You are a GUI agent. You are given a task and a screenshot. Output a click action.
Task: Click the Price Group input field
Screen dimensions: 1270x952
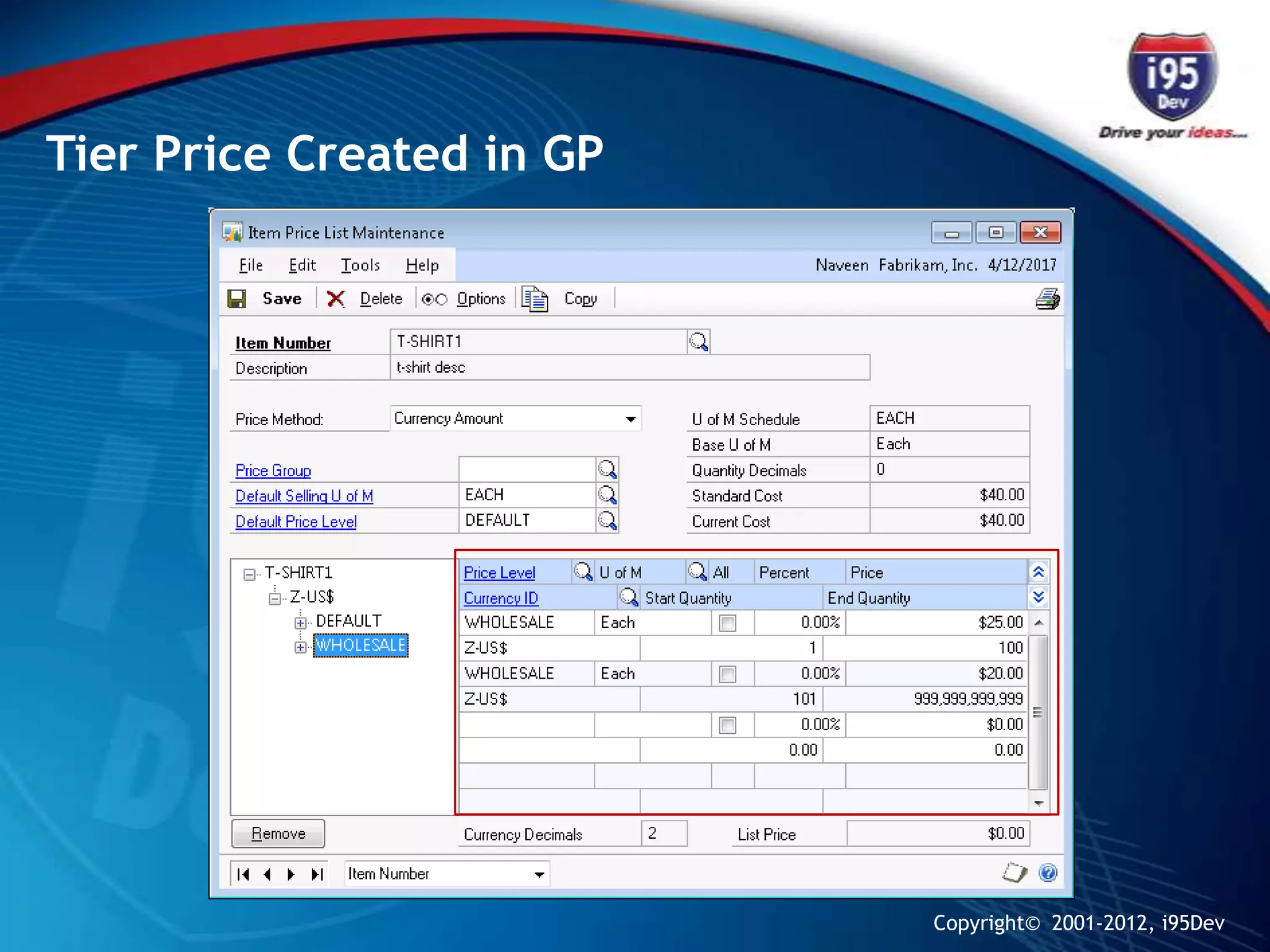[527, 469]
